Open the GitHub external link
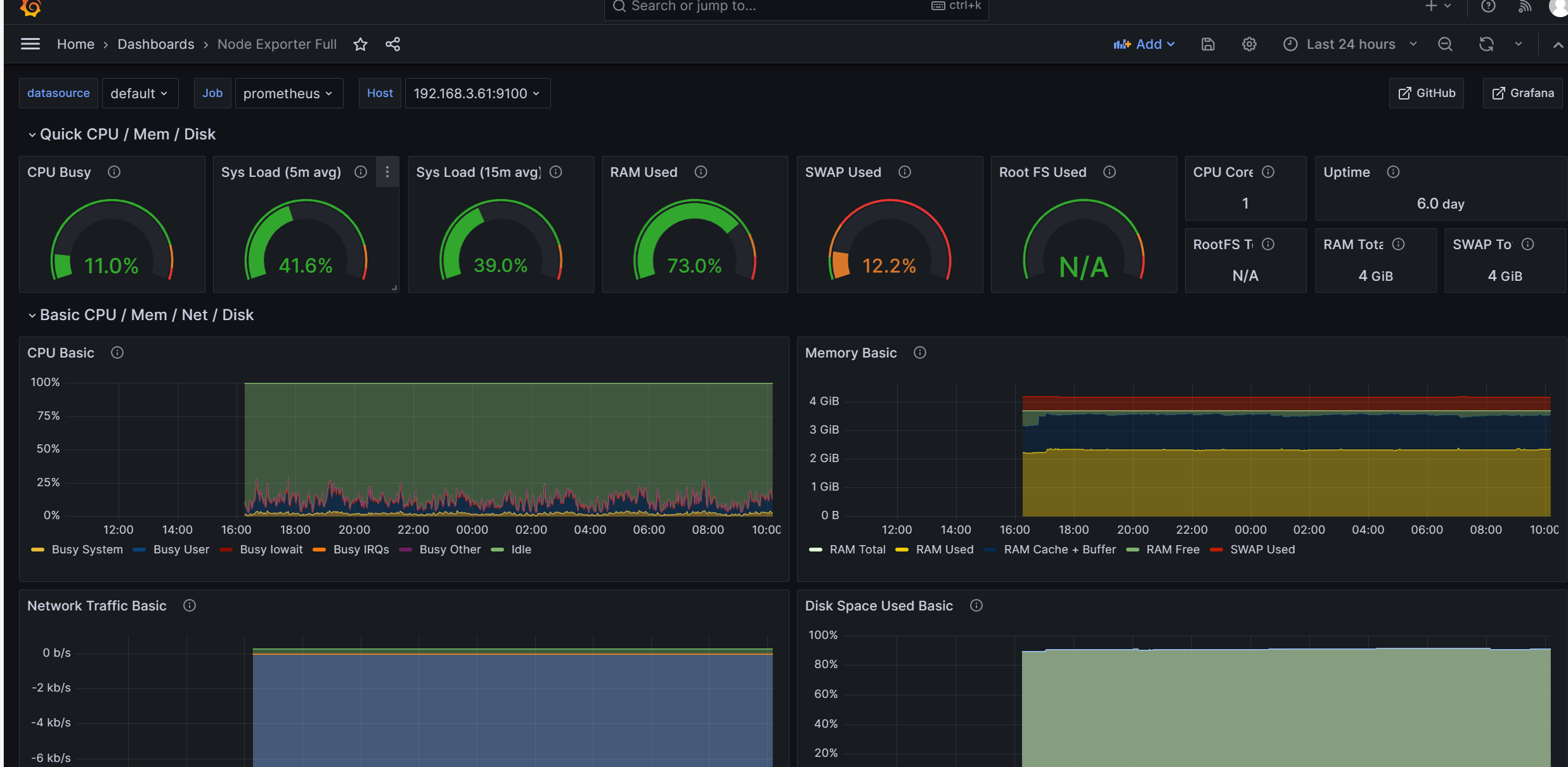1568x767 pixels. pyautogui.click(x=1427, y=93)
